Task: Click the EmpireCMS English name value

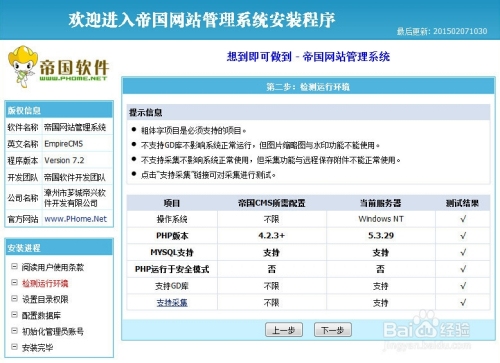Action: [x=64, y=144]
